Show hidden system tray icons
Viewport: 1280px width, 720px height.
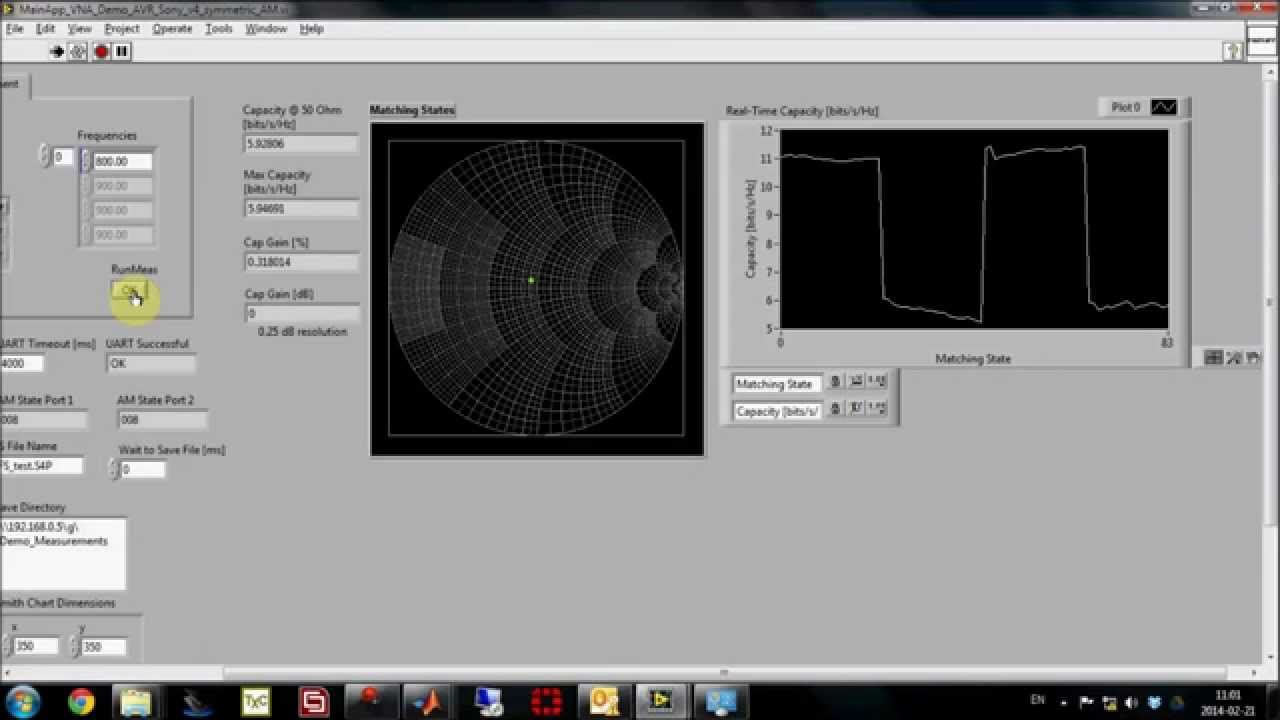pos(1063,702)
